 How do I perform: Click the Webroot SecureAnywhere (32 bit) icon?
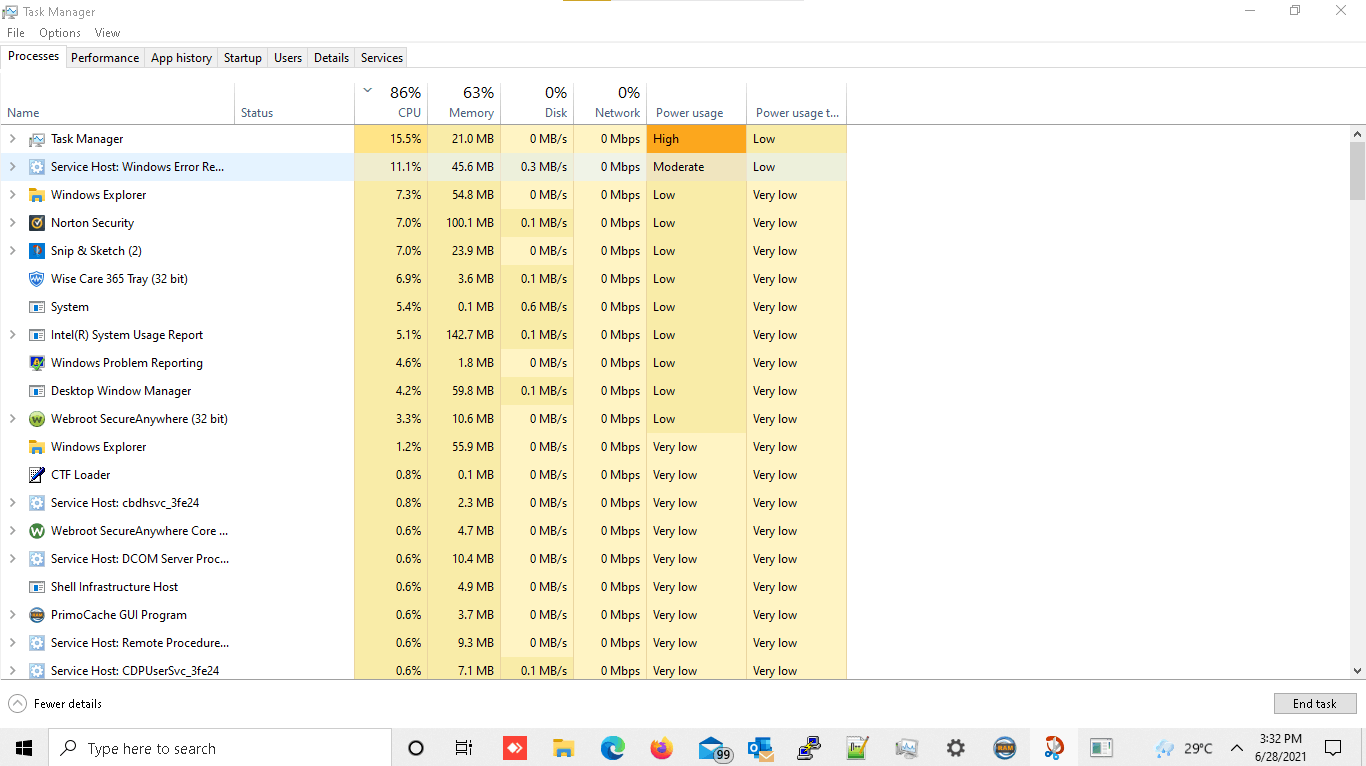[37, 419]
